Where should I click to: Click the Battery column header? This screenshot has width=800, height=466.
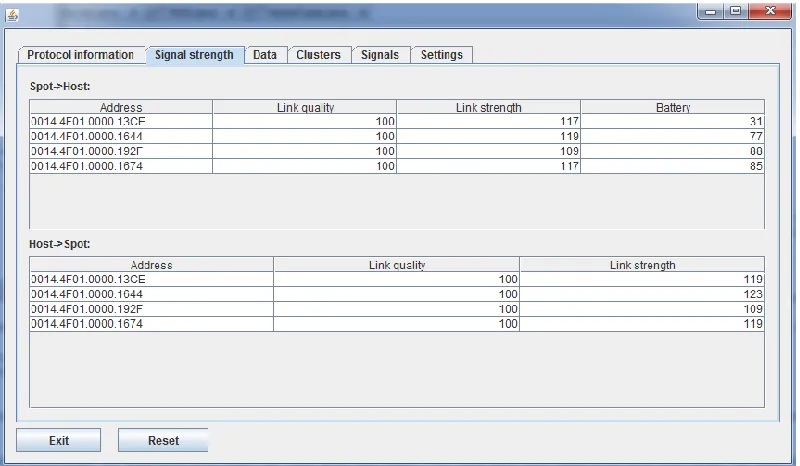point(673,107)
